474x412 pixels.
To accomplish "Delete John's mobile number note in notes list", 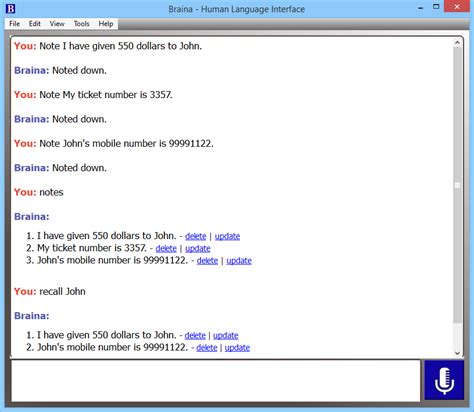I will pos(207,261).
